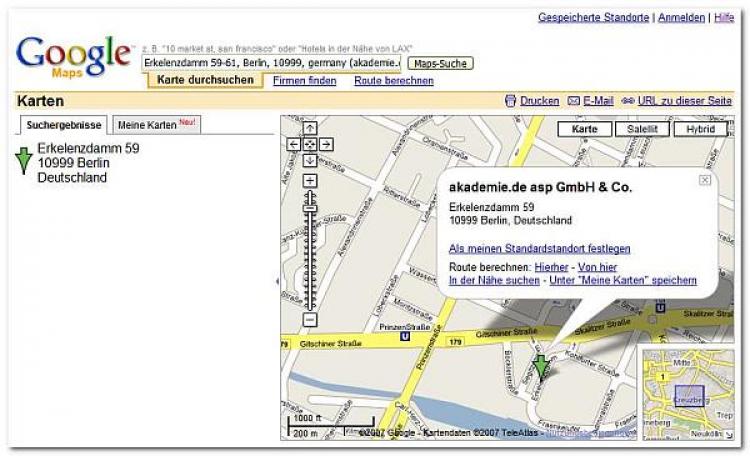The image size is (750, 456).
Task: Switch map view to Satellit
Action: tap(642, 129)
